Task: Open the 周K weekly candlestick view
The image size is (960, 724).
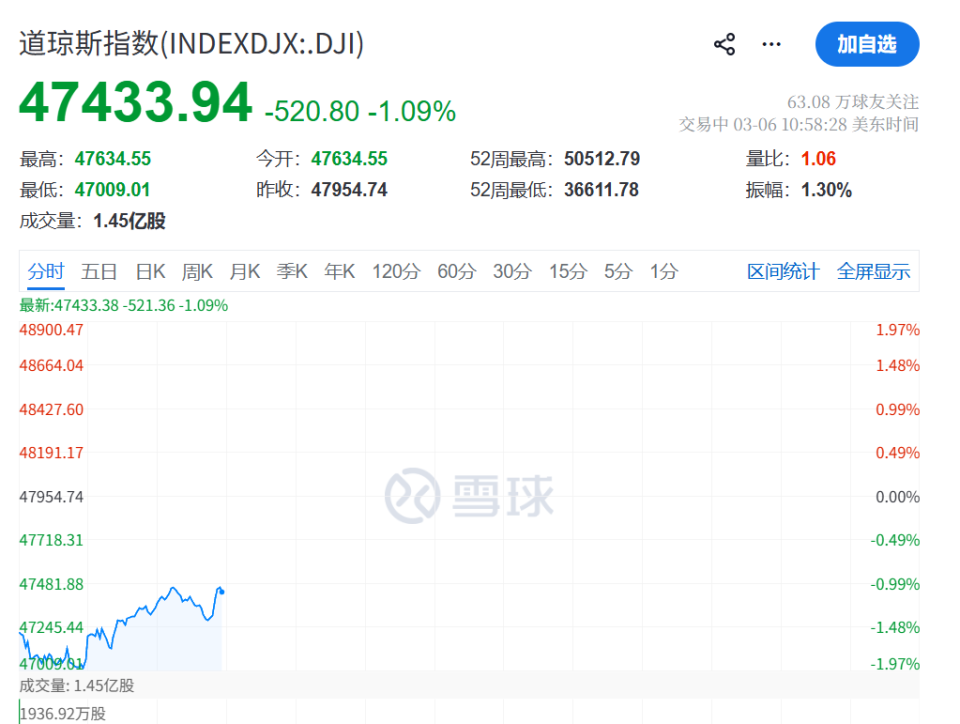Action: point(196,270)
